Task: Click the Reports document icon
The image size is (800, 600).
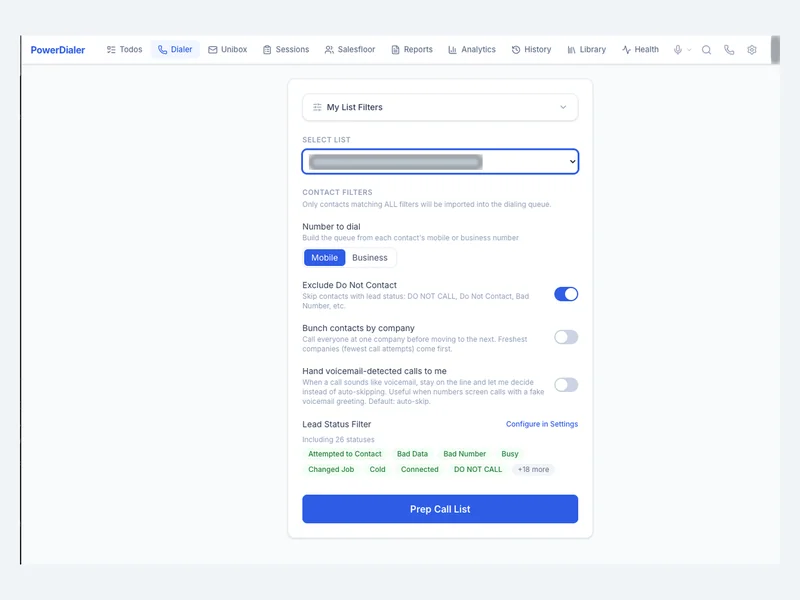Action: tap(395, 50)
